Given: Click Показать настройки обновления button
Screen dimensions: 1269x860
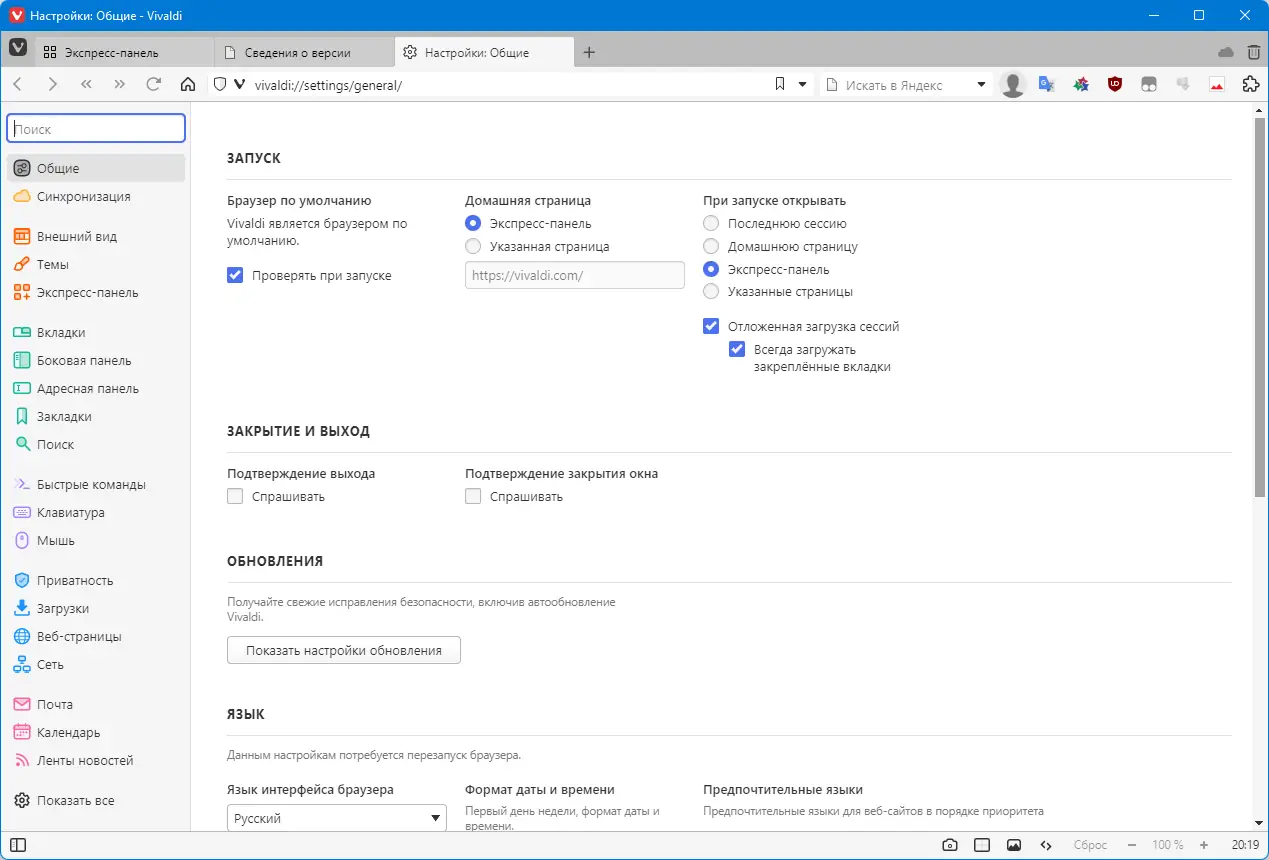Looking at the screenshot, I should pos(344,650).
